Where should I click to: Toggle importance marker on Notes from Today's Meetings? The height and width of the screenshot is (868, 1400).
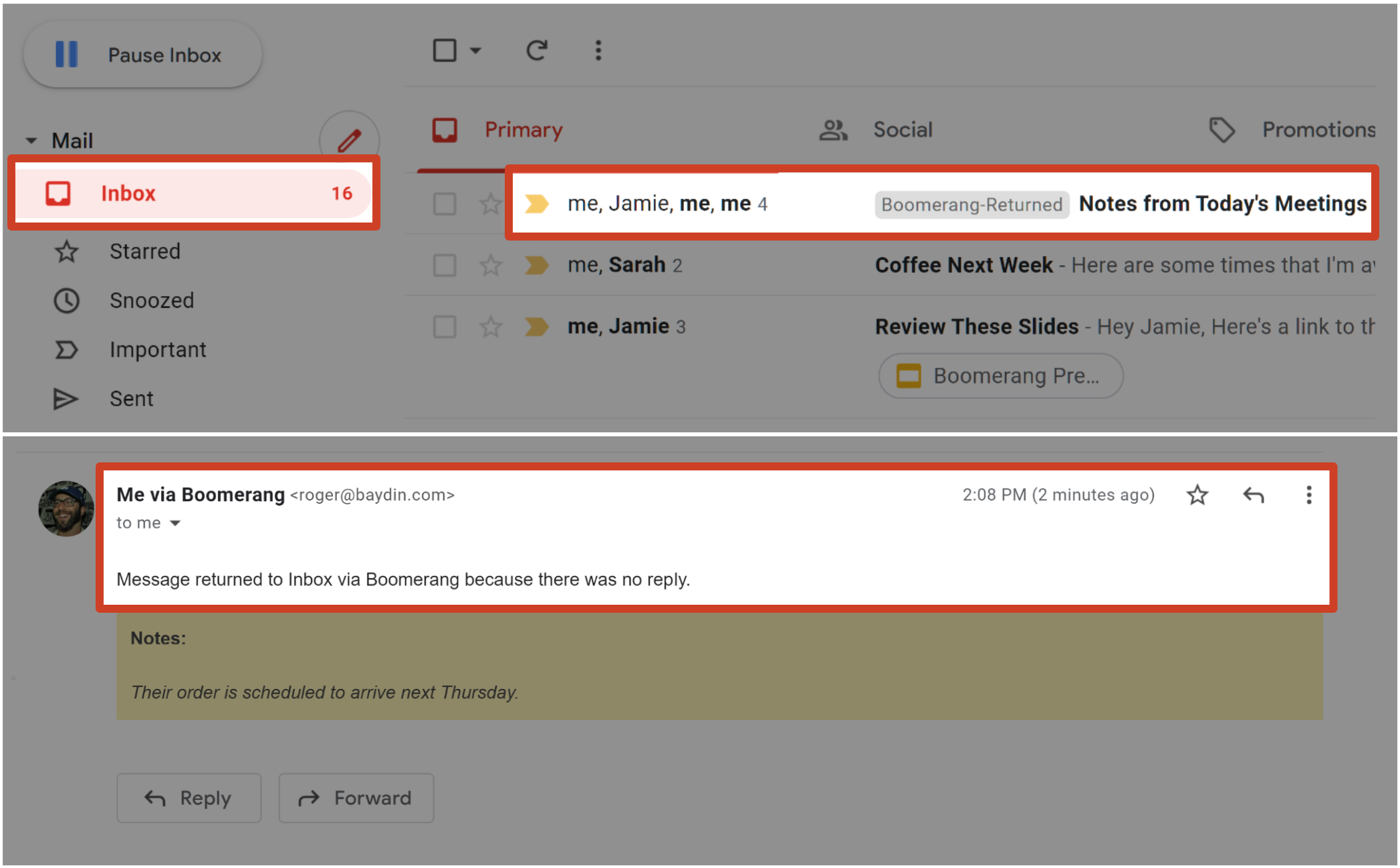537,204
